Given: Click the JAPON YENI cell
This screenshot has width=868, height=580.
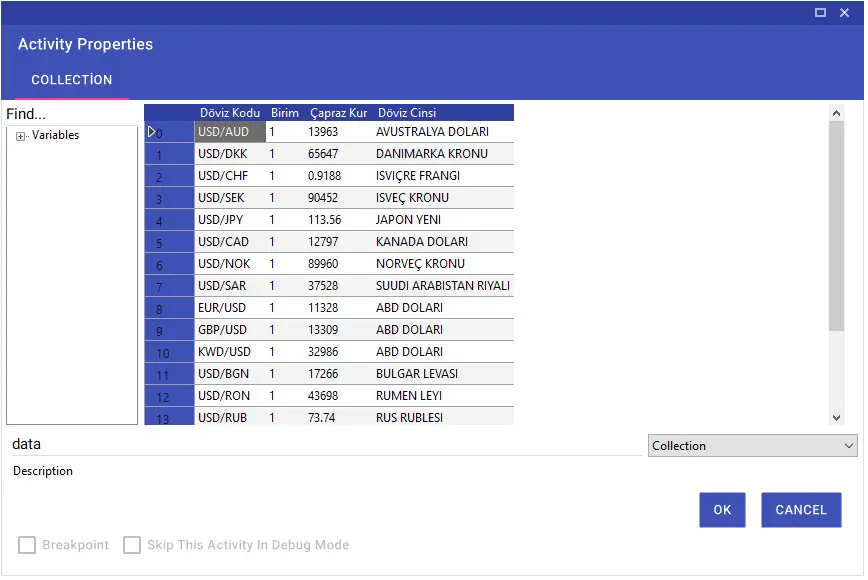Looking at the screenshot, I should pyautogui.click(x=444, y=221).
